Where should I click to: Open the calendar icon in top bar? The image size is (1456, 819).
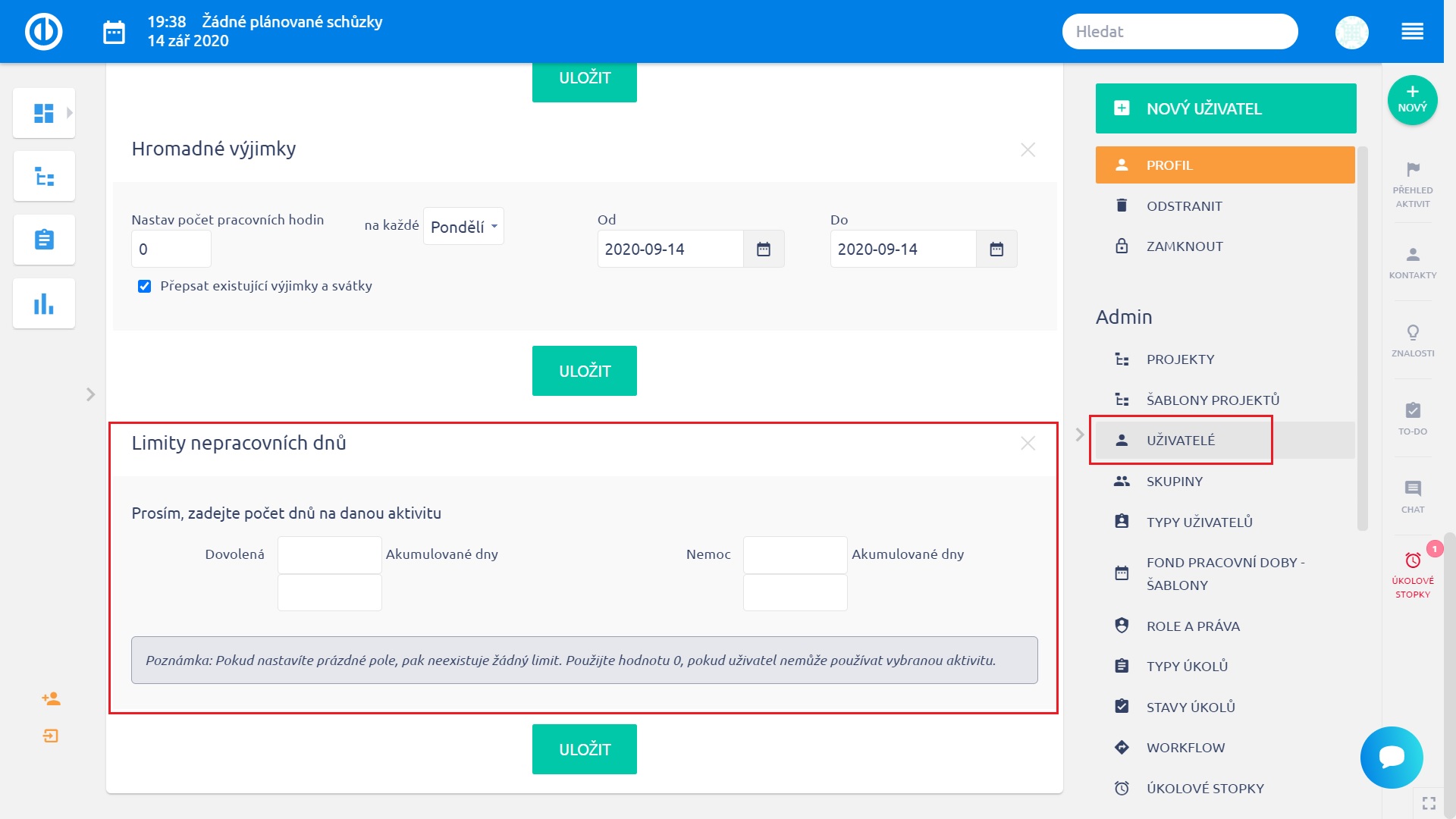(114, 32)
